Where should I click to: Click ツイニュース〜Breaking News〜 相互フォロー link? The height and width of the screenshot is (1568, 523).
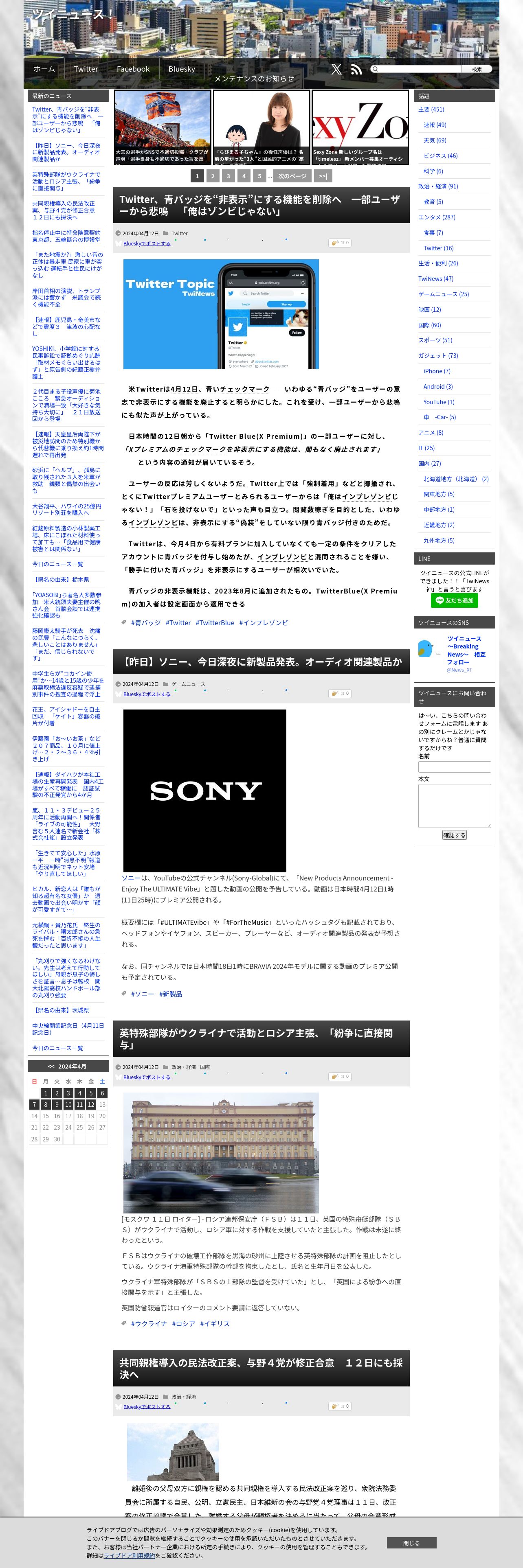point(466,650)
